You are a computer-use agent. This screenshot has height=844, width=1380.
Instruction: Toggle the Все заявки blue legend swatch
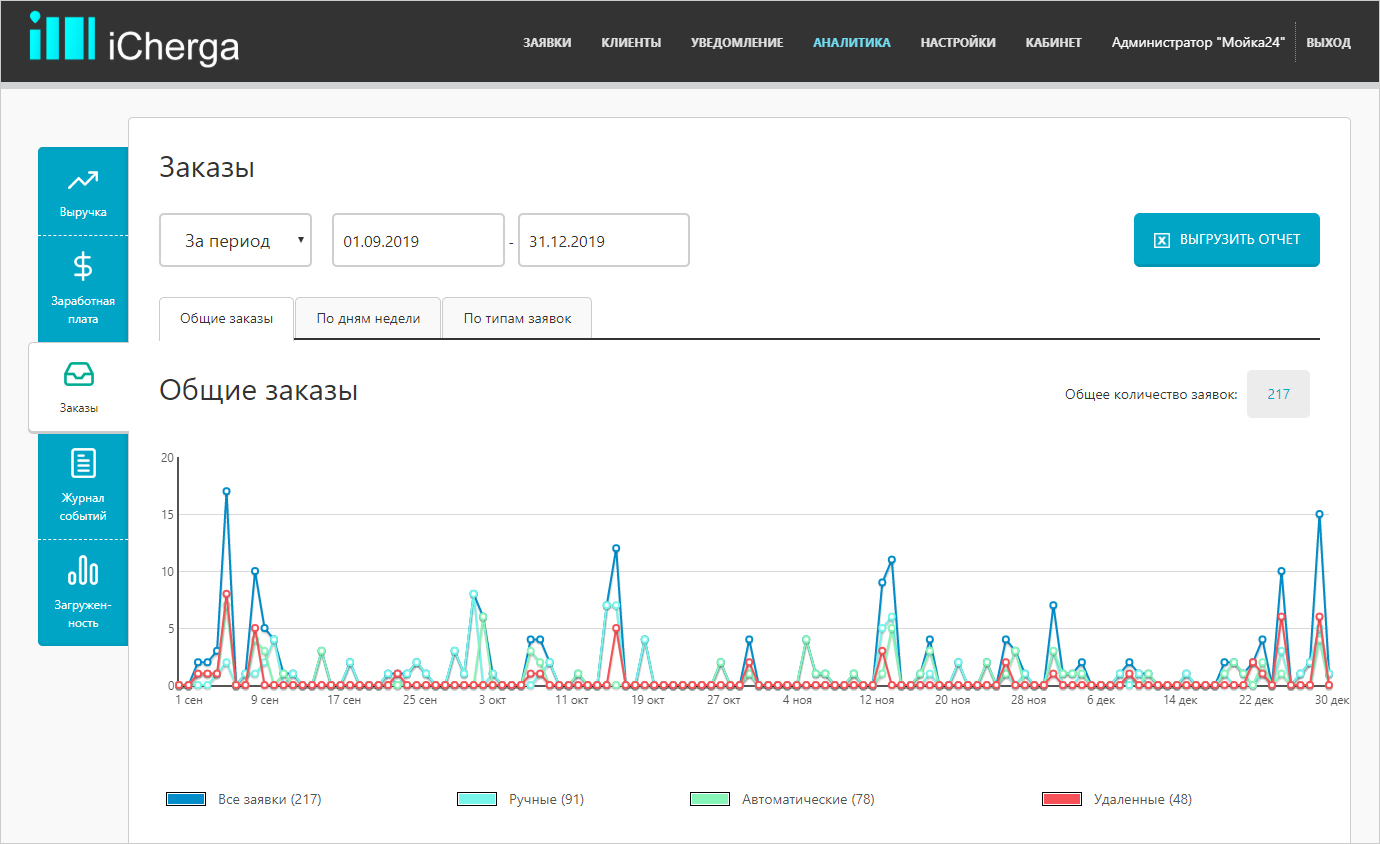(x=186, y=799)
